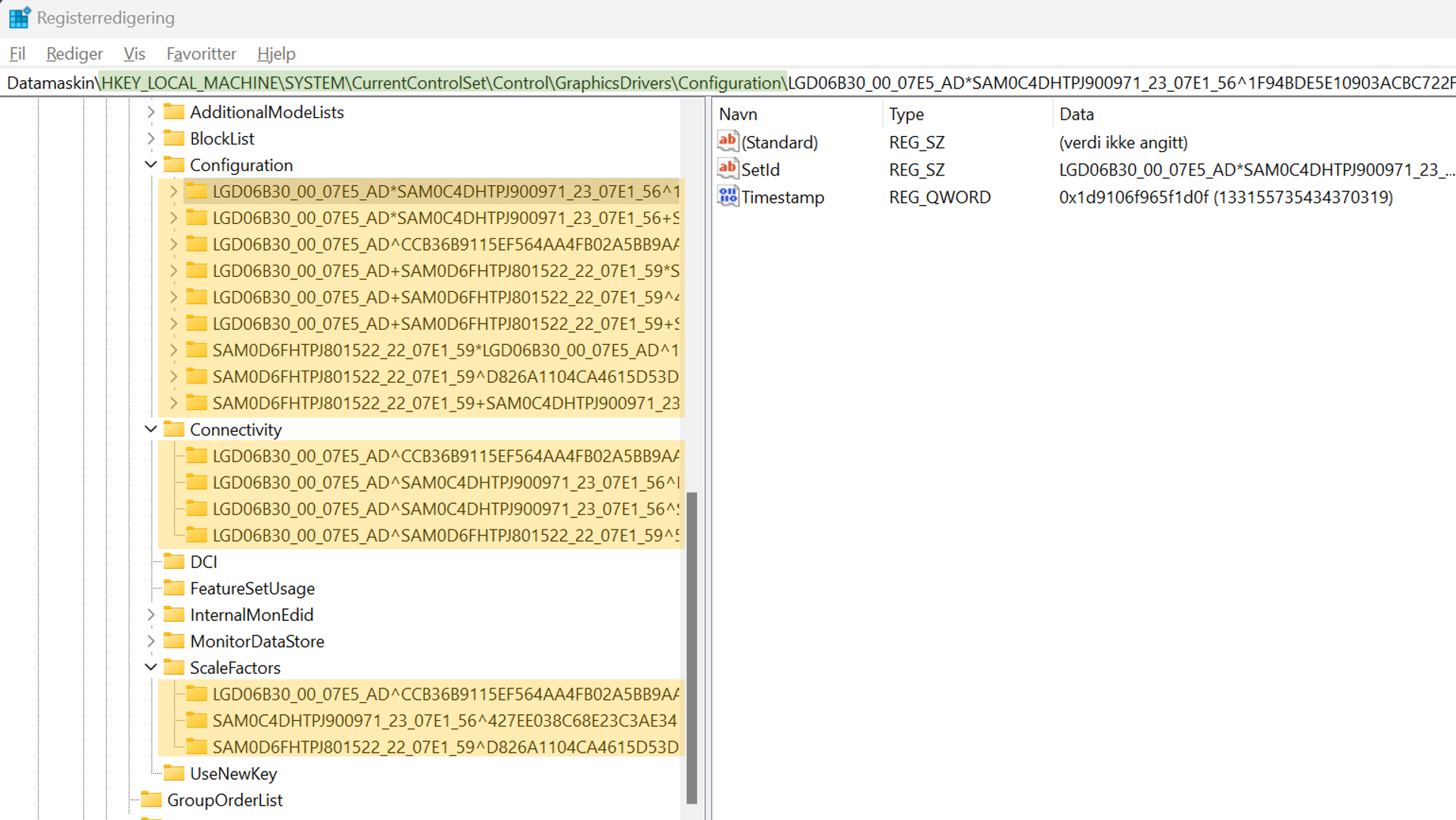Screen dimensions: 1456x820
Task: Click the key tree vertical scrollbar thumb
Action: coord(691,648)
